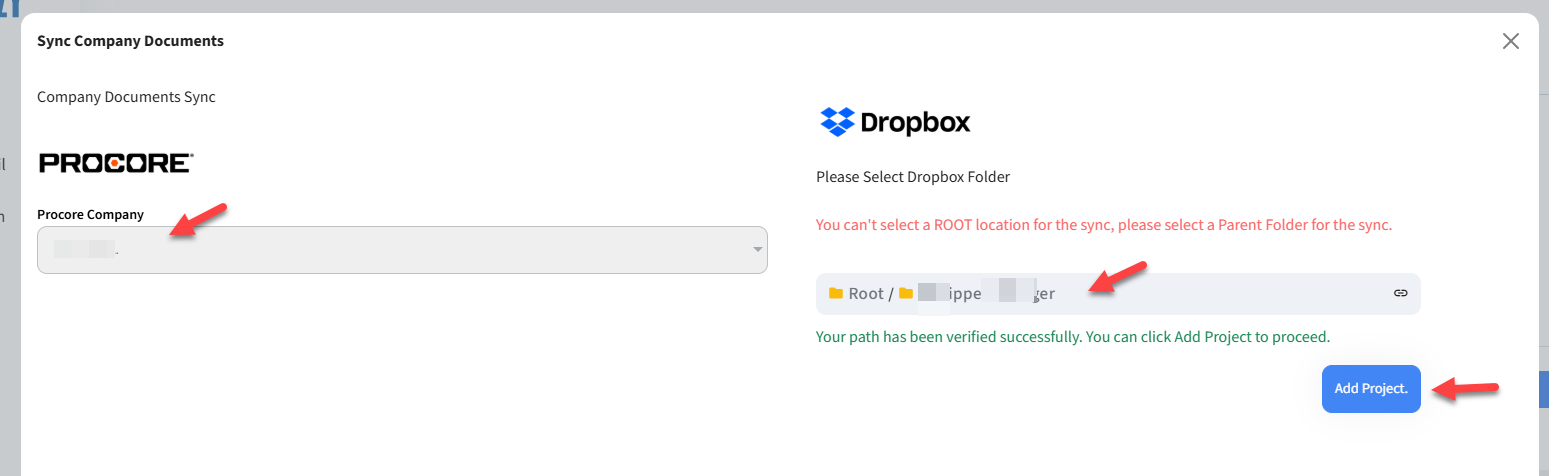Select the subfolder name in the breadcrumb
Viewport: 1549px width, 476px height.
pyautogui.click(x=985, y=294)
